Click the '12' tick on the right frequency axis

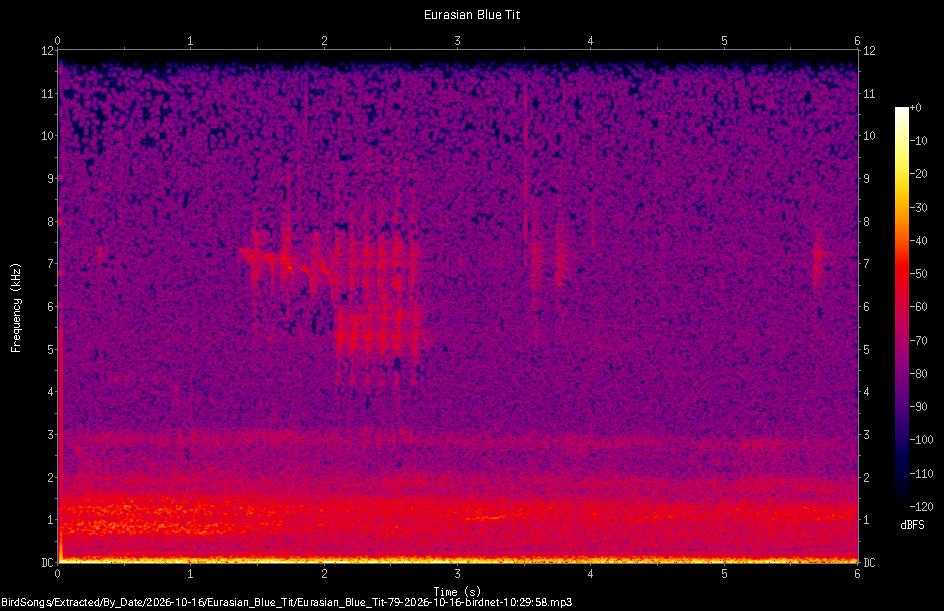[x=869, y=51]
